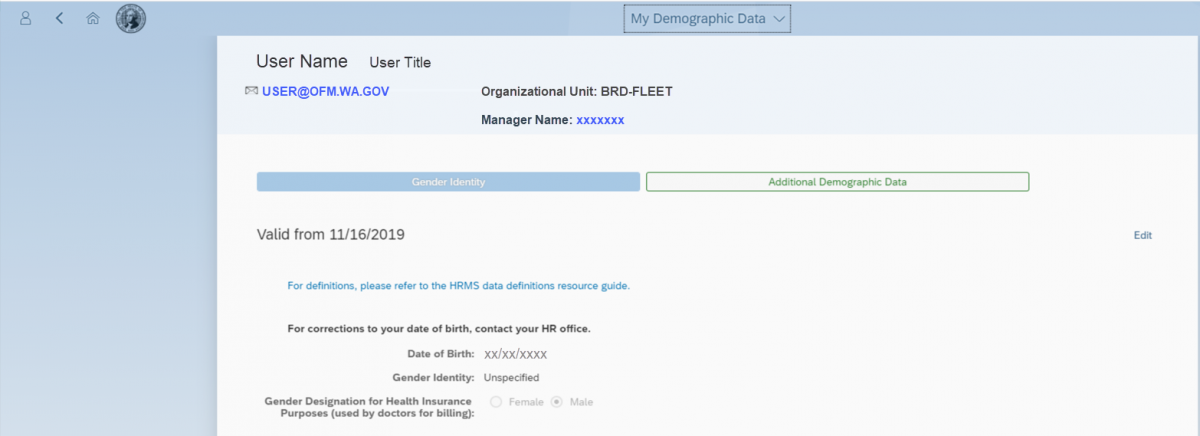Click the User Title text
Image resolution: width=1200 pixels, height=436 pixels.
click(x=400, y=62)
